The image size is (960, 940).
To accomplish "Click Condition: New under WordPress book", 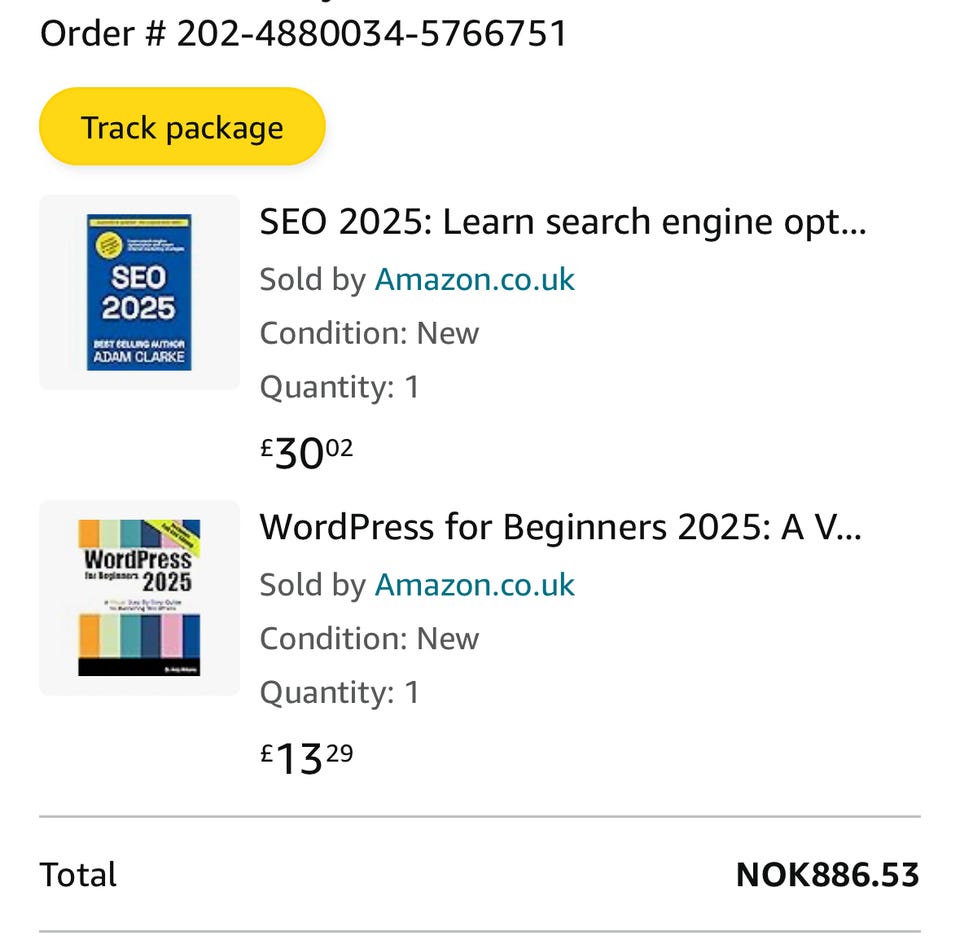I will coord(369,638).
